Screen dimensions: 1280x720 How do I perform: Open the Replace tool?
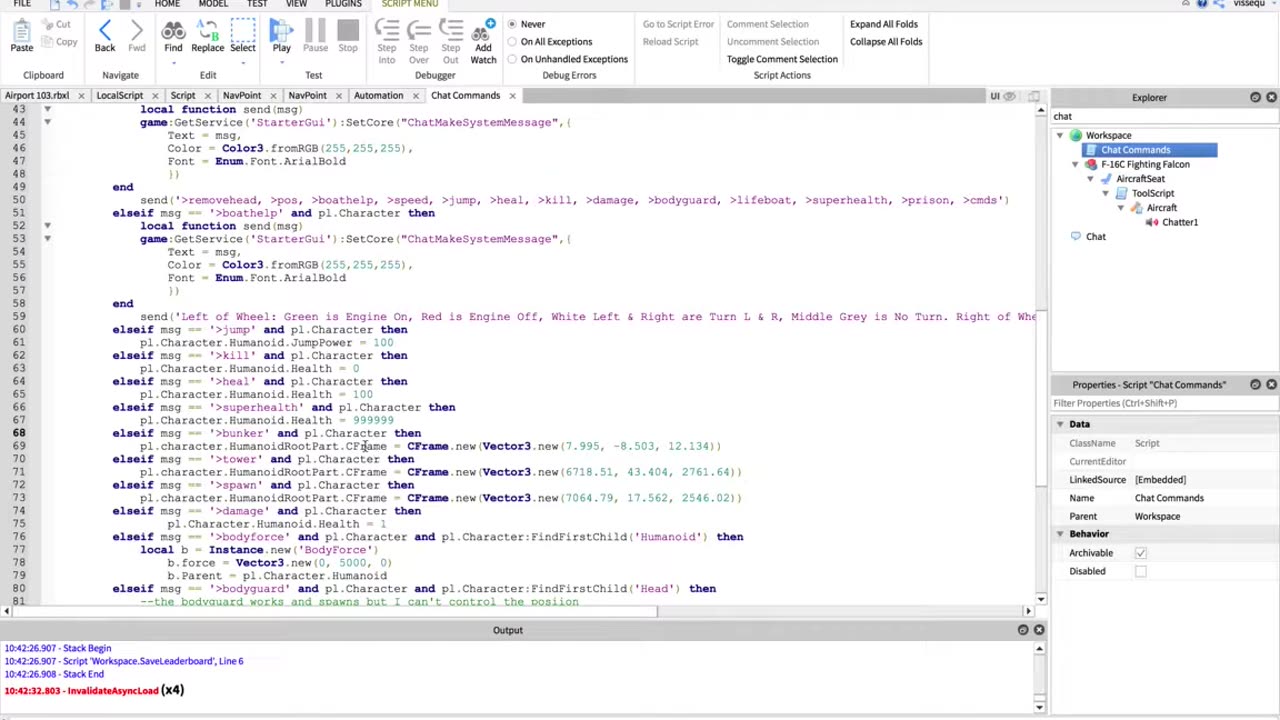pos(208,38)
